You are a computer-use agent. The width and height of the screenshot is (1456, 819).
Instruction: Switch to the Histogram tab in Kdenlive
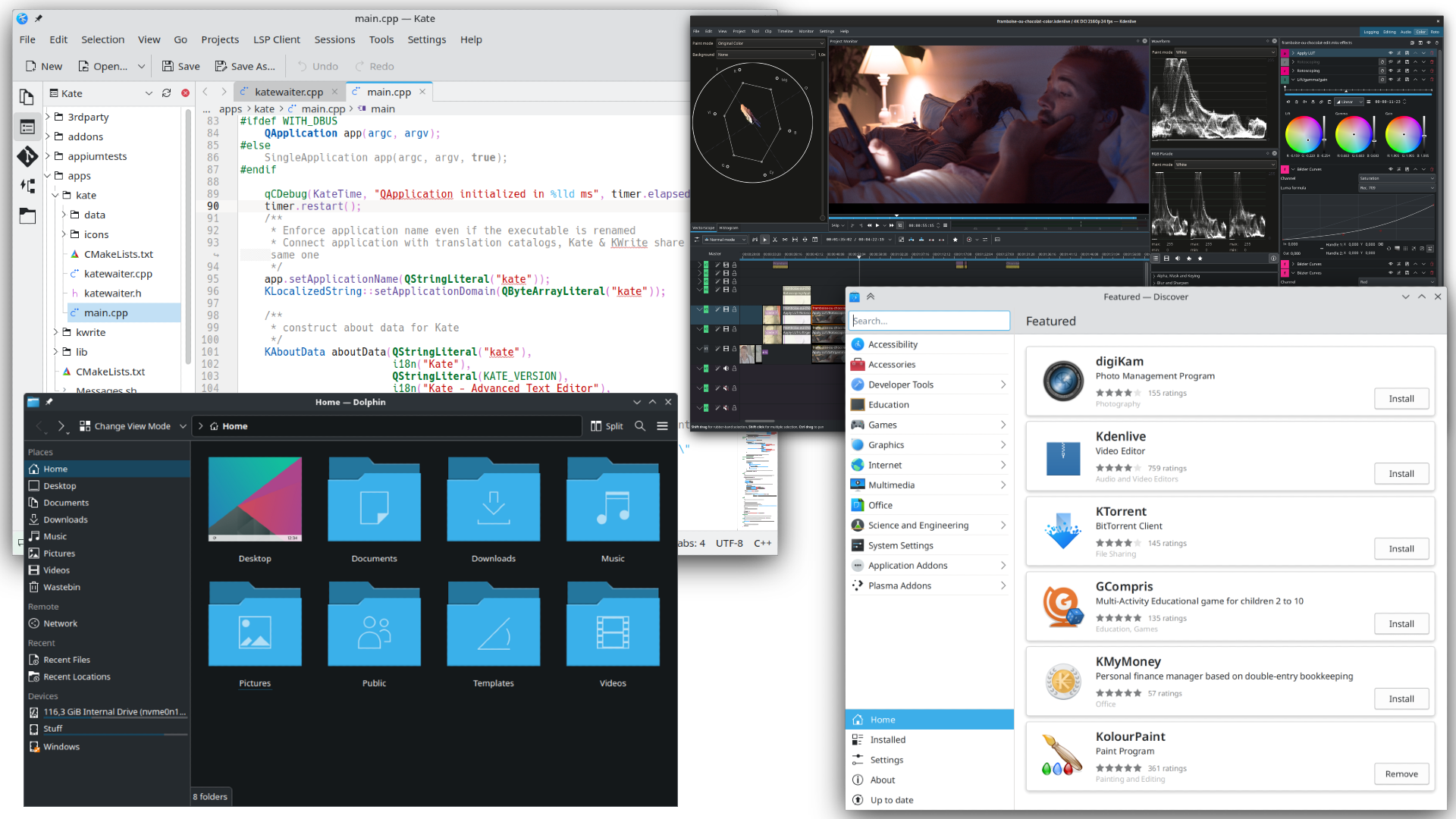point(729,227)
